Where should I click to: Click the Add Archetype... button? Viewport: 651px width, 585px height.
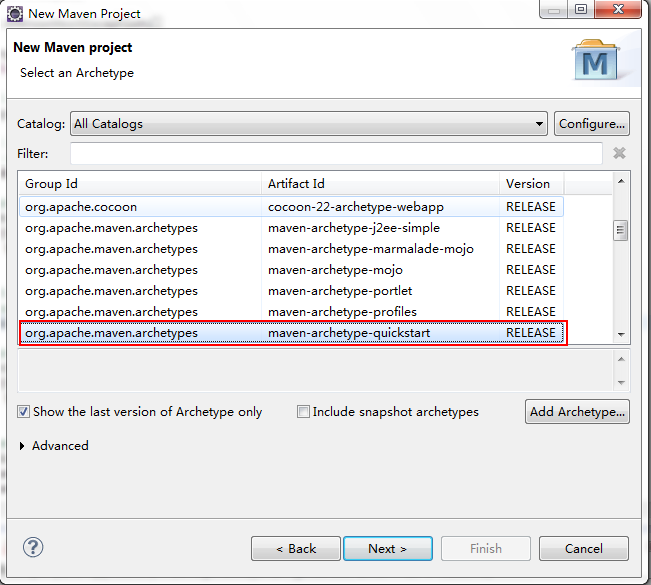coord(577,412)
